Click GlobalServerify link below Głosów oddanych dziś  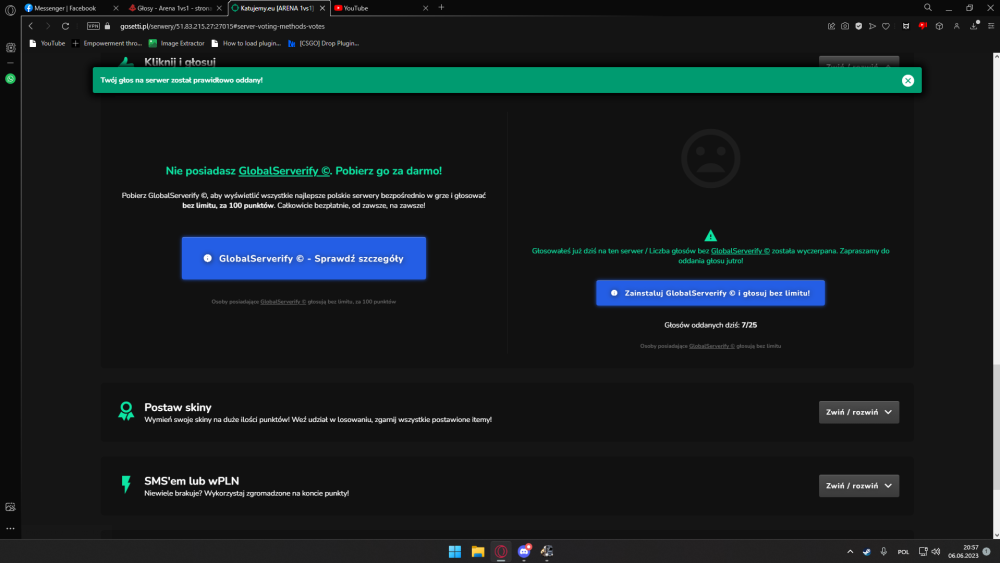click(x=712, y=346)
